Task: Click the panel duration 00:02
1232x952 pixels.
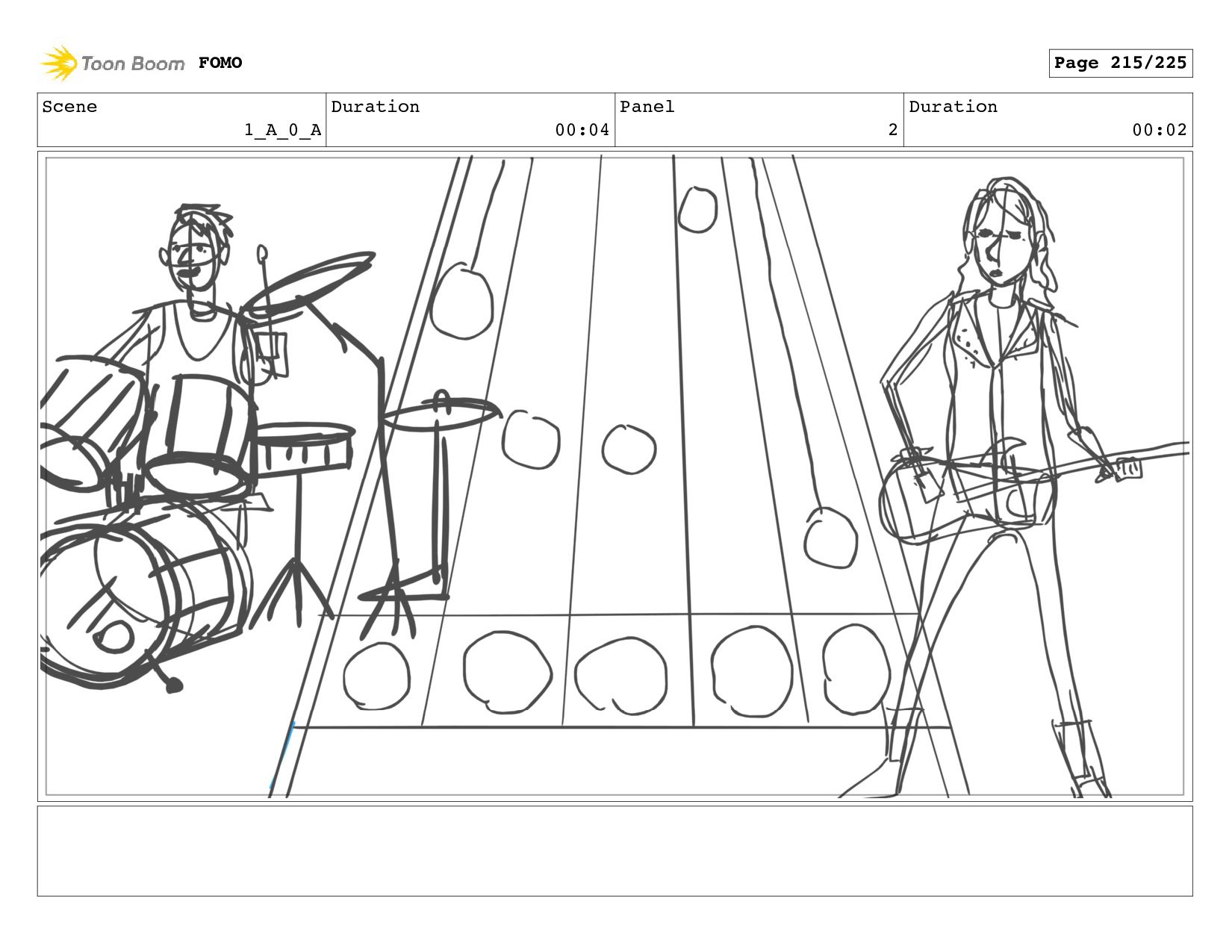Action: pos(1160,130)
